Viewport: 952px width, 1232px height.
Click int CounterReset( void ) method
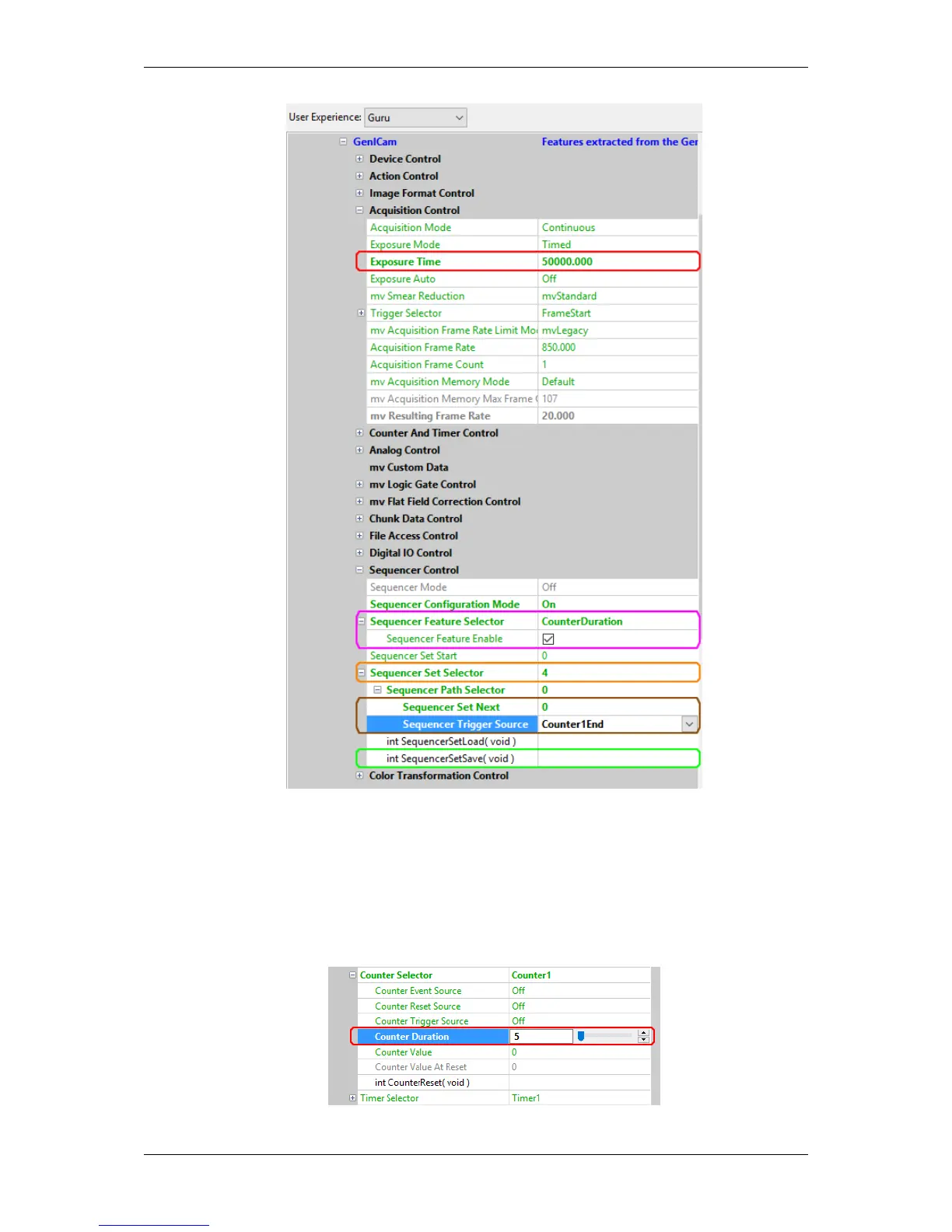tap(422, 1082)
